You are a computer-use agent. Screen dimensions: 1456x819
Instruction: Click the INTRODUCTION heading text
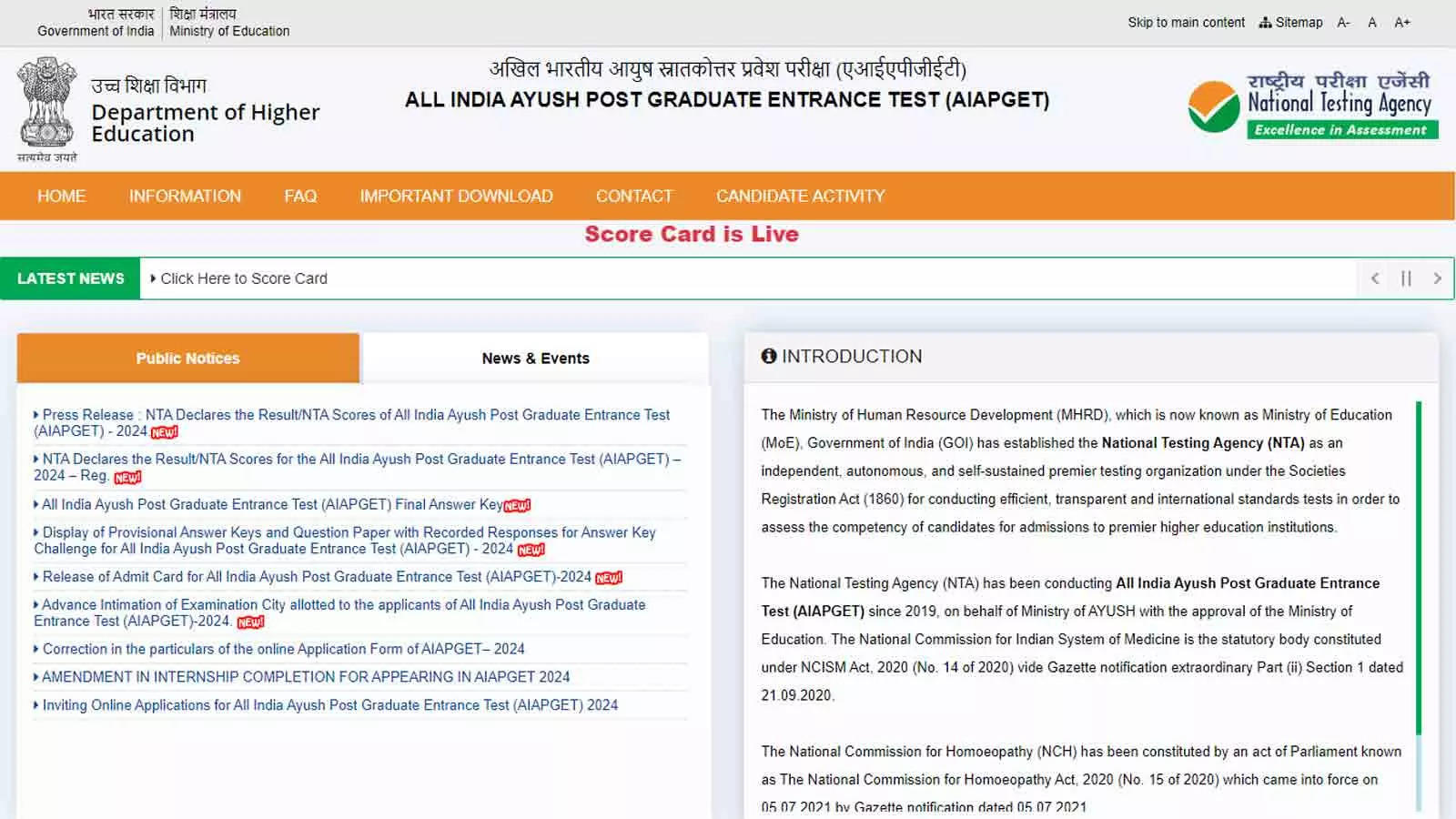pos(852,356)
